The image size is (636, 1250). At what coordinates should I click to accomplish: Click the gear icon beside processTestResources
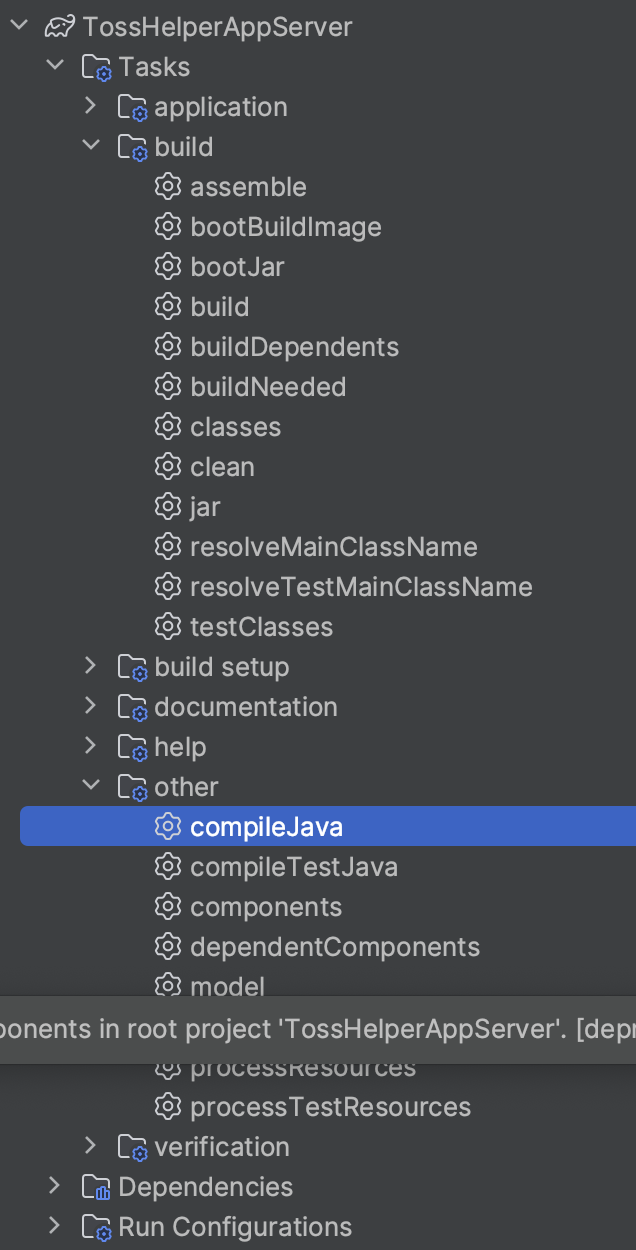tap(167, 1107)
